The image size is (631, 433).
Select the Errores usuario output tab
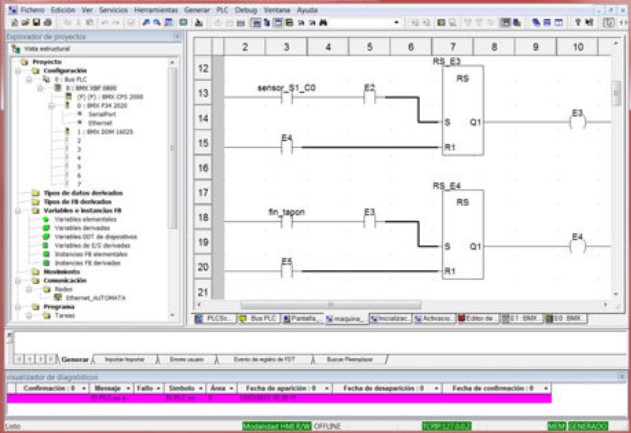(x=186, y=359)
